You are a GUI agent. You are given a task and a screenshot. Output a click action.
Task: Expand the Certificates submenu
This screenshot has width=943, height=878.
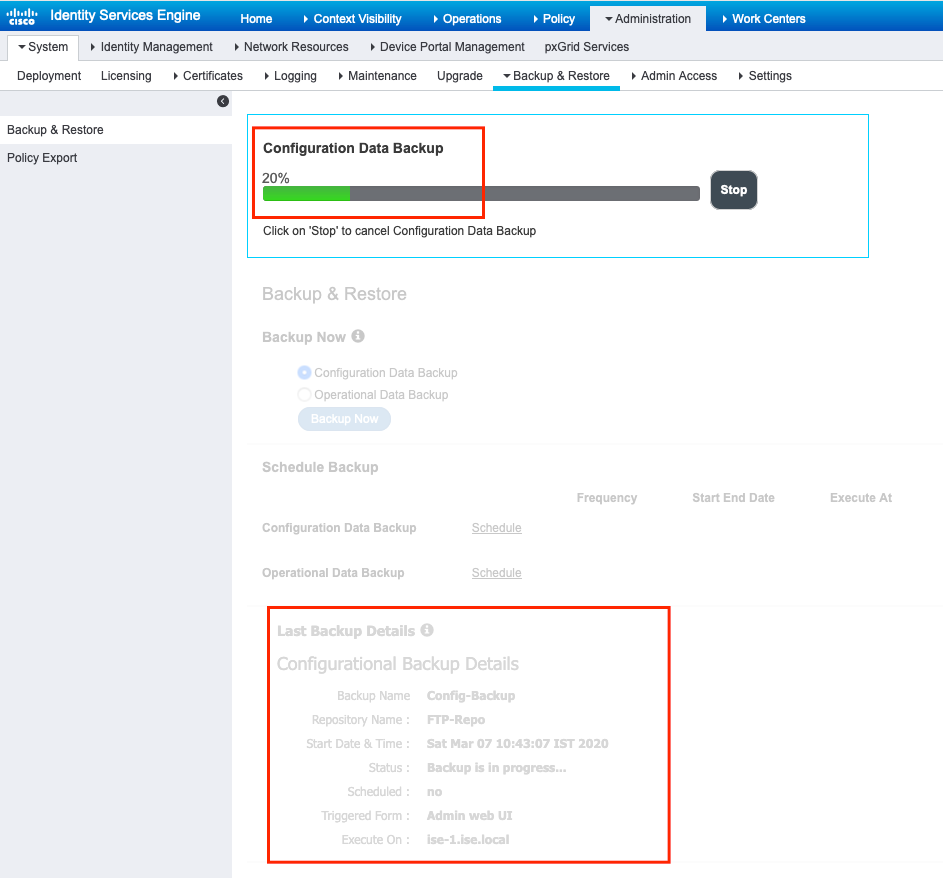[208, 76]
